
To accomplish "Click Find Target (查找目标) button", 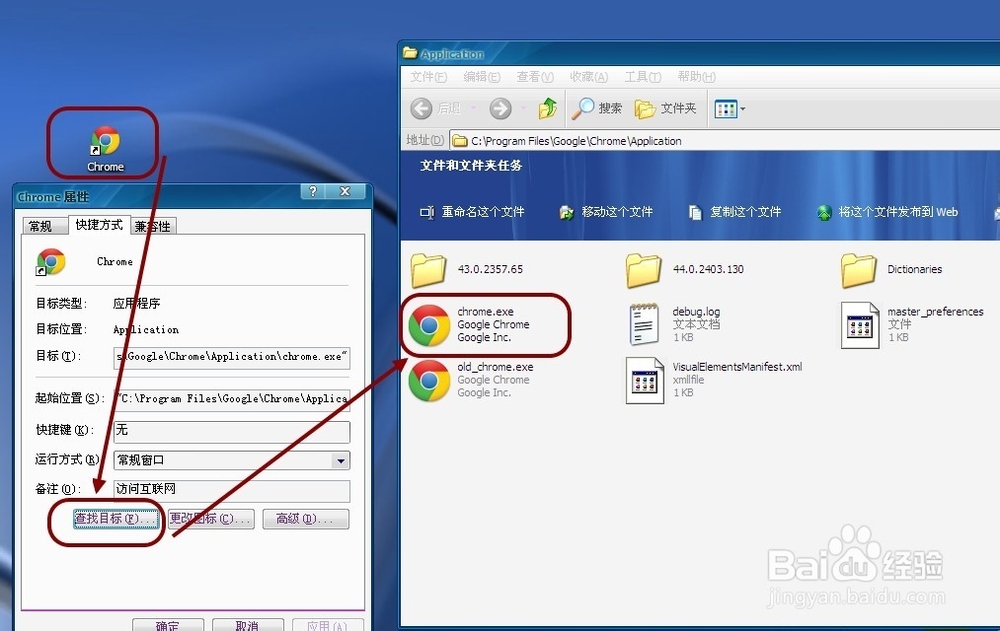I will (x=115, y=519).
